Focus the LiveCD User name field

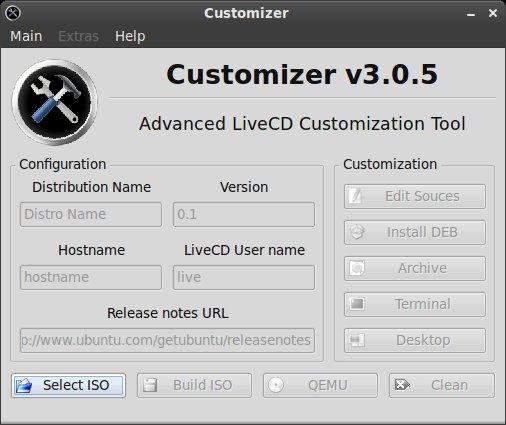pyautogui.click(x=244, y=277)
